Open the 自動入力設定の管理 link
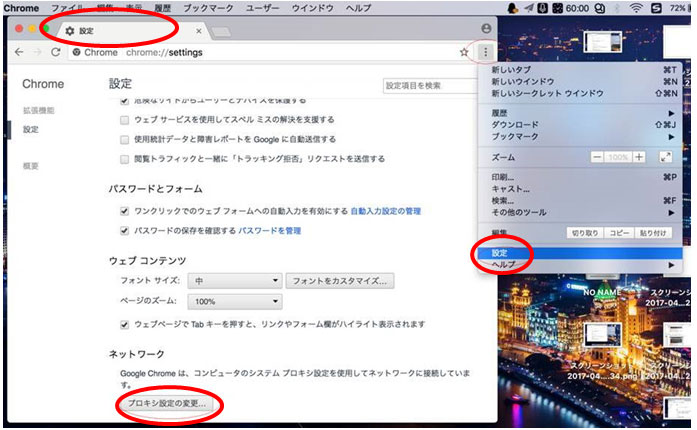This screenshot has width=697, height=430. pyautogui.click(x=385, y=211)
